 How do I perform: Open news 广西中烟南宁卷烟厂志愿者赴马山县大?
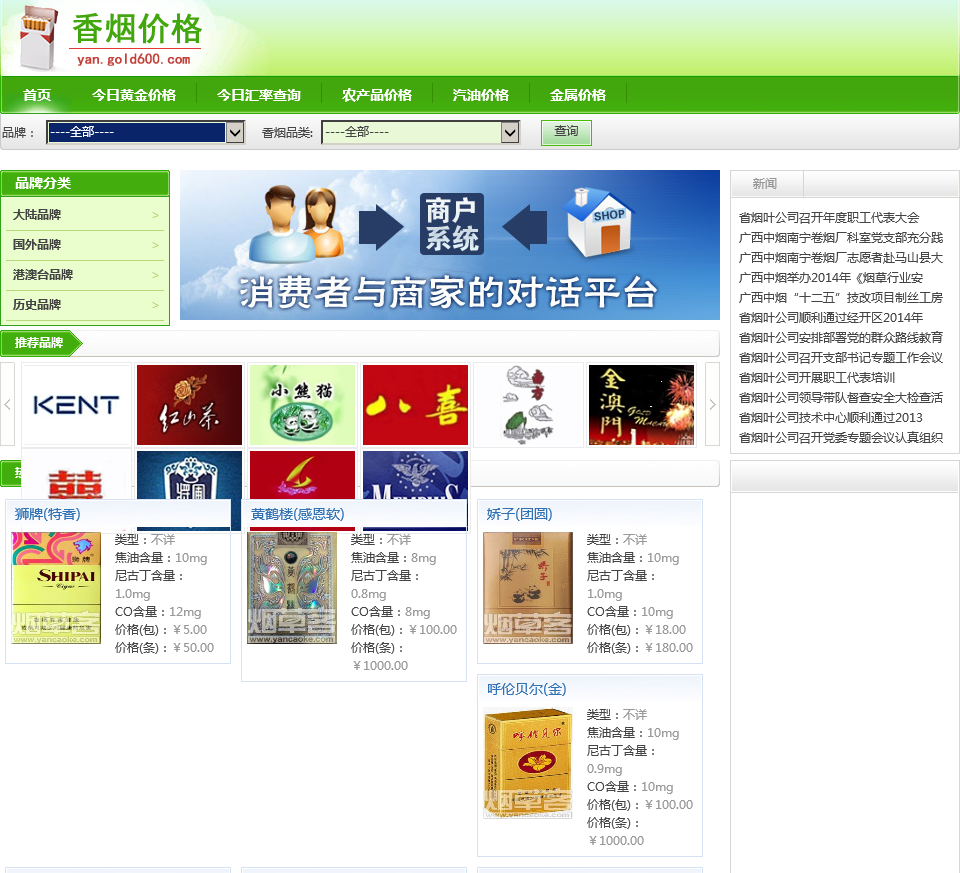(x=841, y=258)
